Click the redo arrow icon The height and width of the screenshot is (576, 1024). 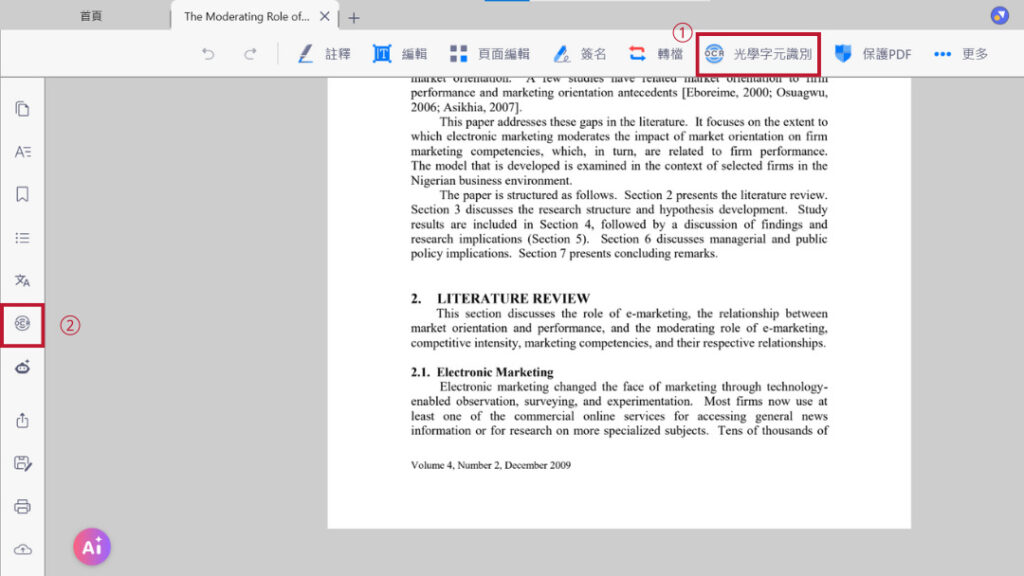click(250, 54)
